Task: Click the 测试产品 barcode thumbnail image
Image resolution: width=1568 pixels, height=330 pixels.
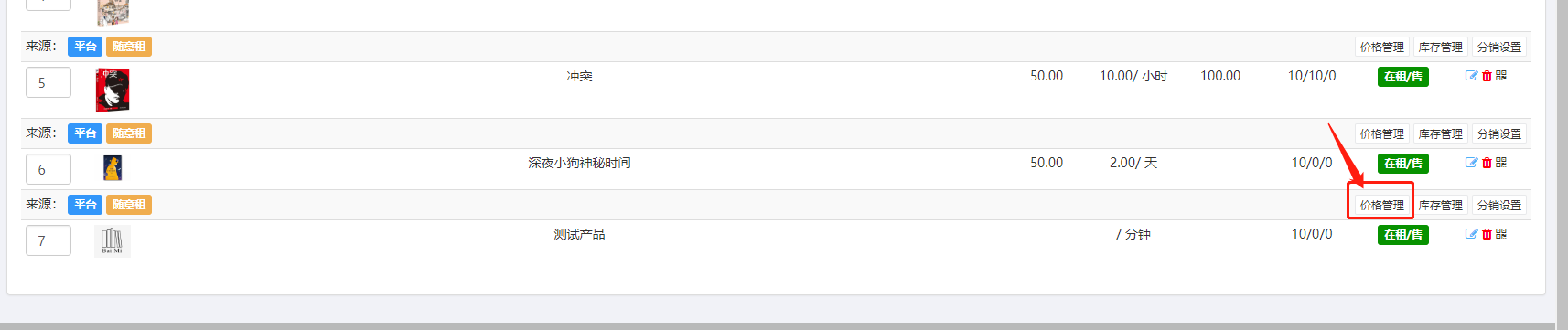Action: [113, 241]
